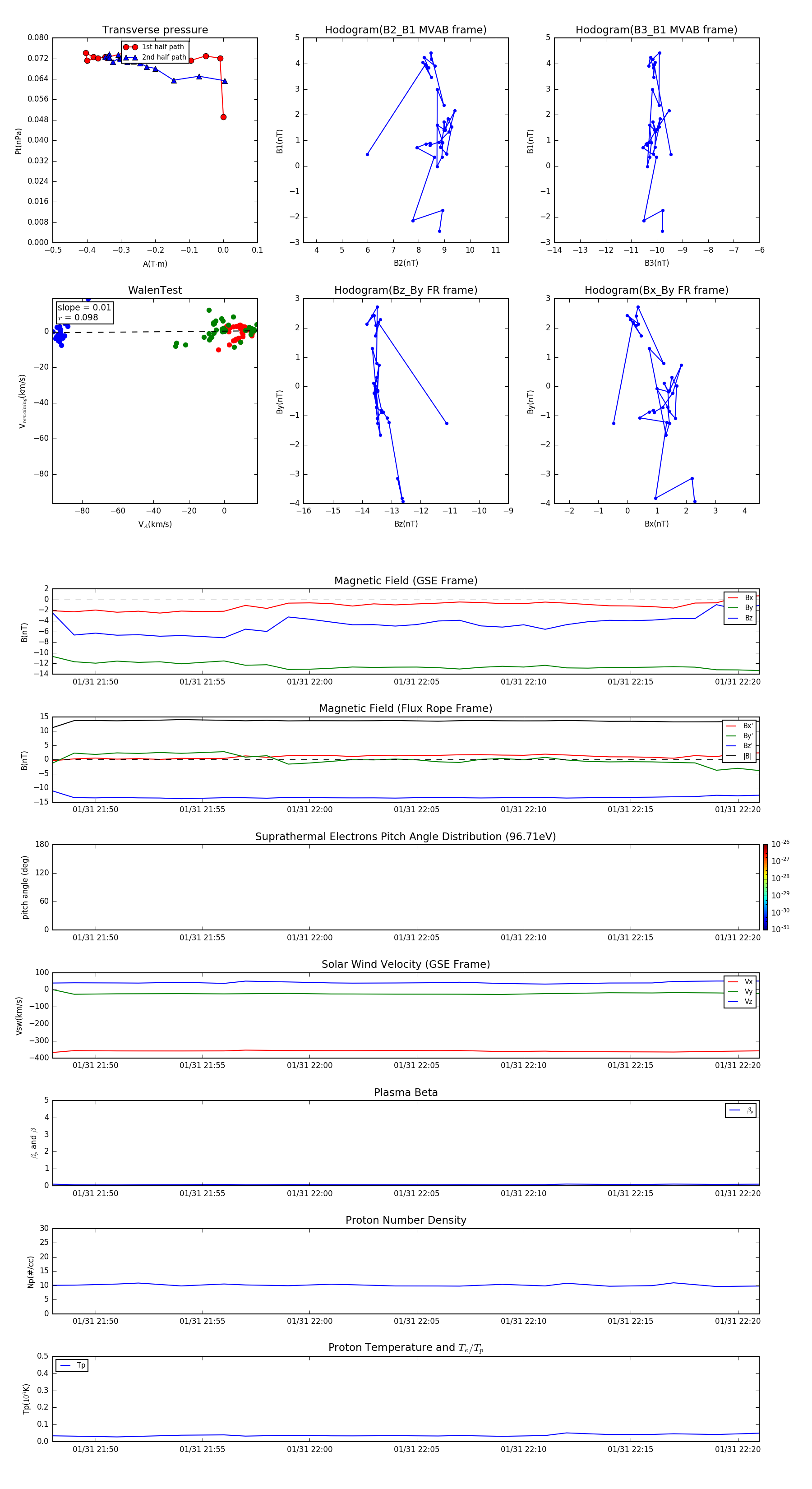Click the pitch angle colorbar
Screen dimensions: 812x1489
point(765,887)
